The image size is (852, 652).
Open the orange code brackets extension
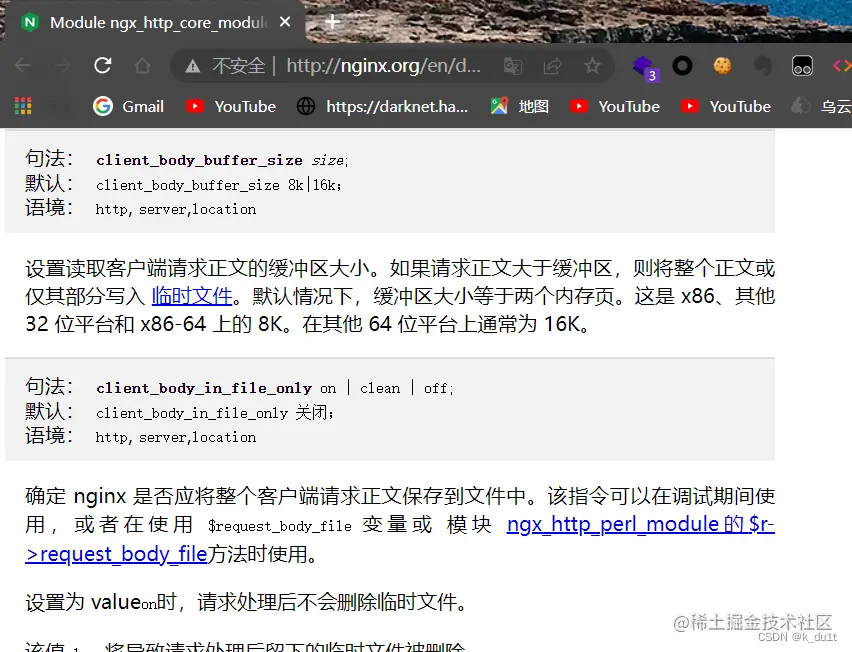845,65
